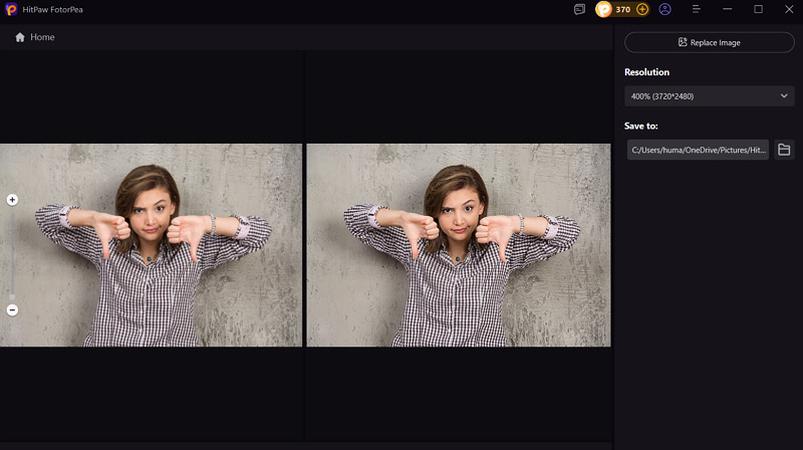Screen dimensions: 803x450
Task: Open the Resolution dropdown showing 400%
Action: [709, 96]
